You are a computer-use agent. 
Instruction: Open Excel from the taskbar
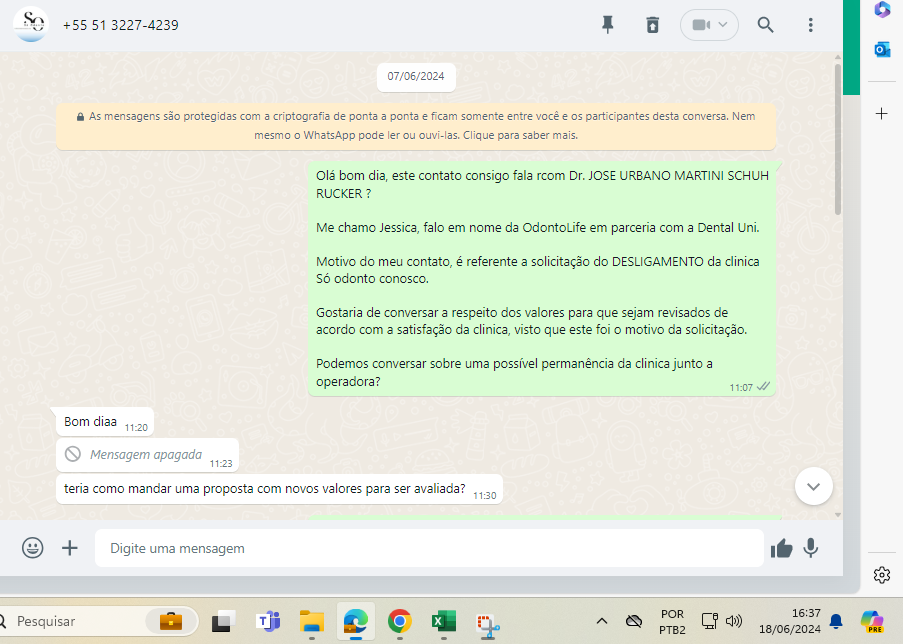tap(443, 622)
